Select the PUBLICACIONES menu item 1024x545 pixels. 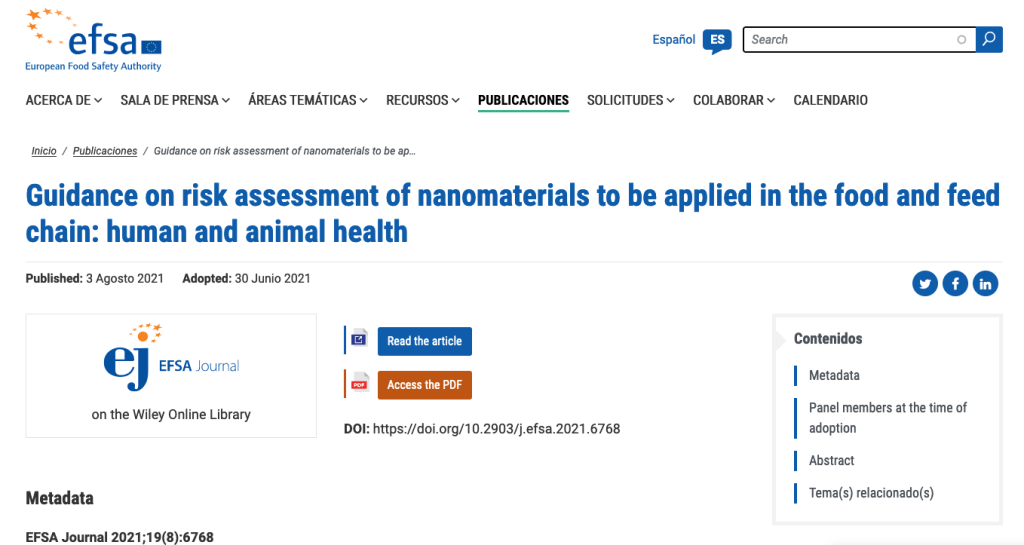pos(523,100)
